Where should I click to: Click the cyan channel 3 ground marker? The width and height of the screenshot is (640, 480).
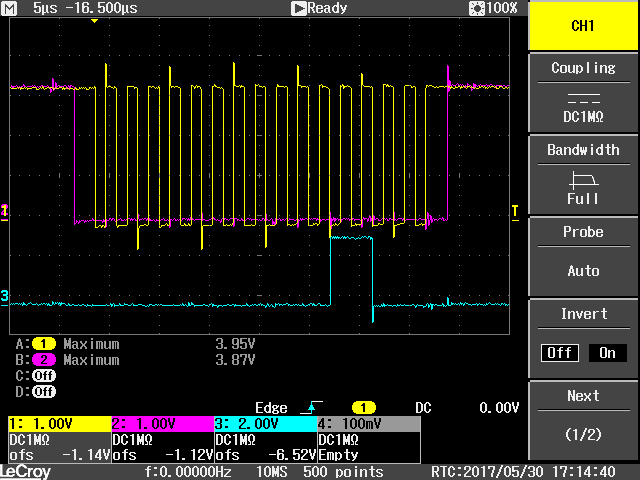pos(4,297)
